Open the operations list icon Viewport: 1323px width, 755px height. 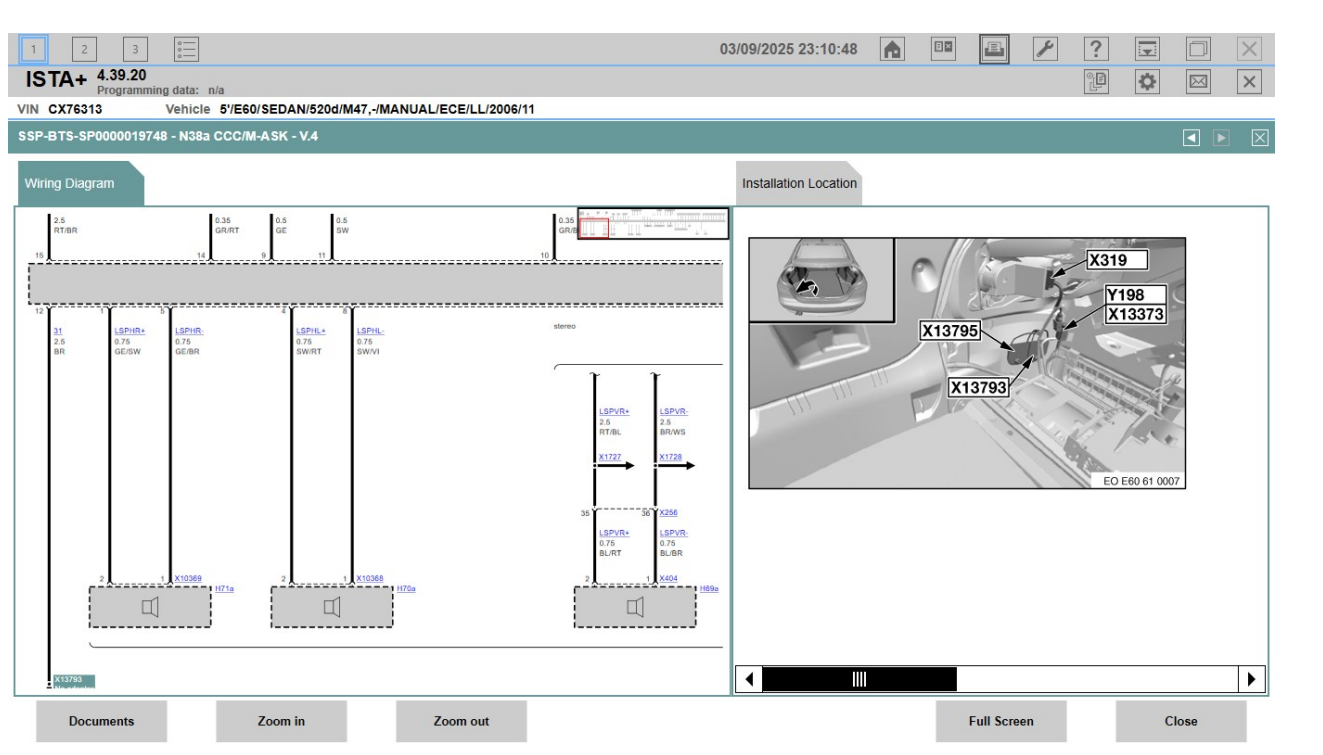click(186, 48)
